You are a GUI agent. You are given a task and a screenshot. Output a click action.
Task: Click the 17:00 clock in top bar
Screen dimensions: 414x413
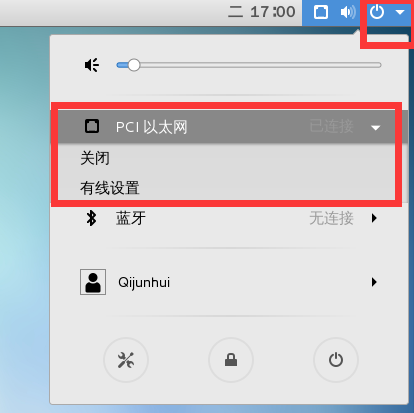pos(273,12)
